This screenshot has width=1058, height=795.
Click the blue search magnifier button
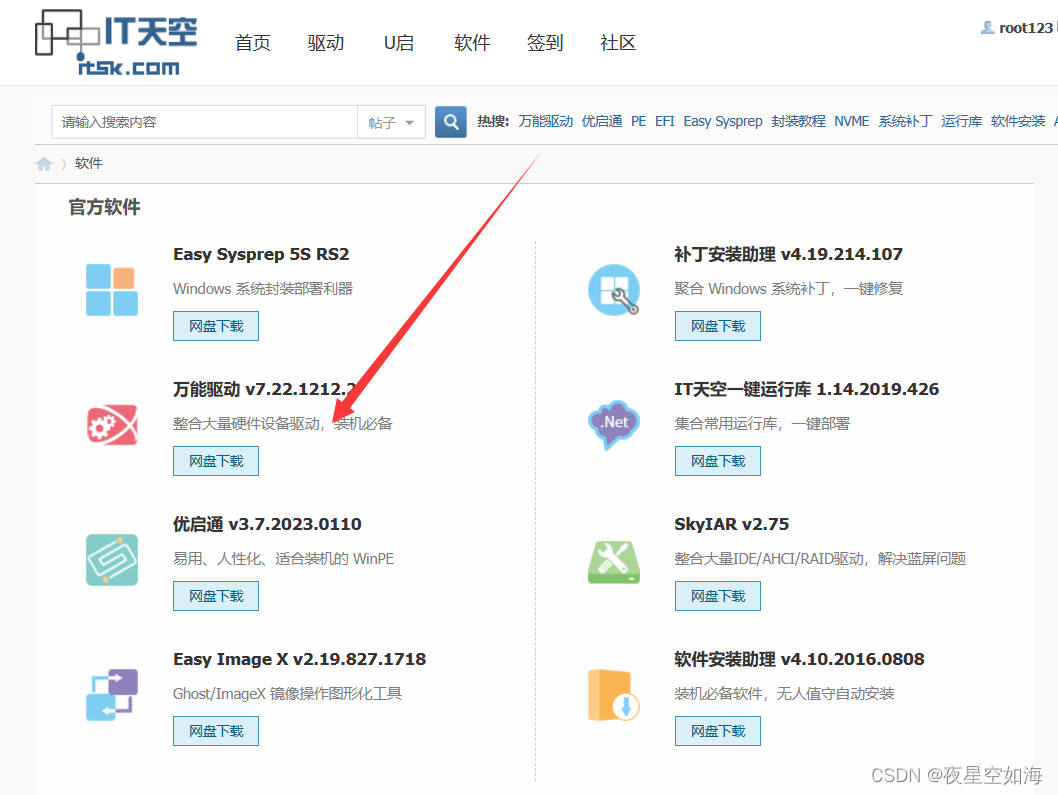pyautogui.click(x=451, y=122)
